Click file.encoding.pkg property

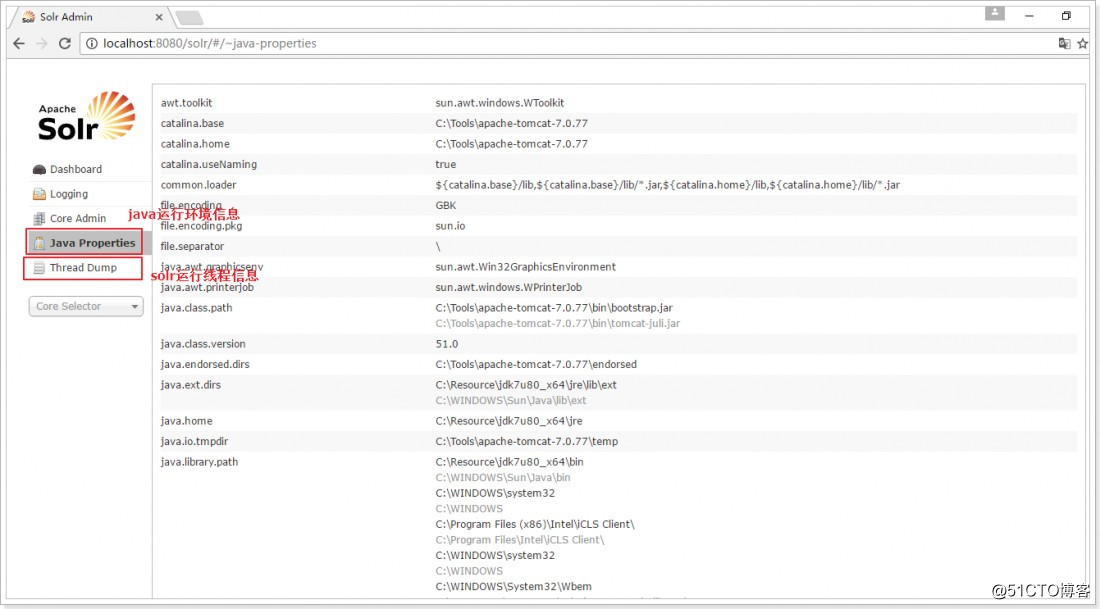201,226
